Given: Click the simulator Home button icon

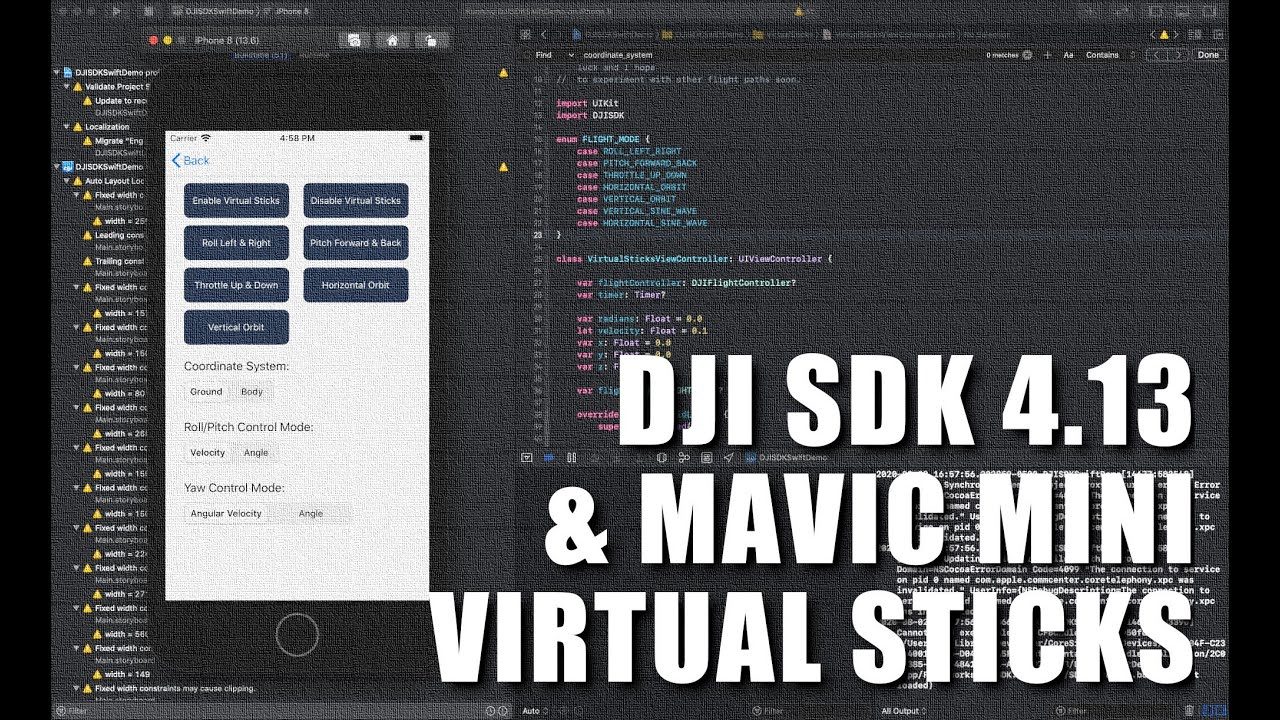Looking at the screenshot, I should (392, 40).
